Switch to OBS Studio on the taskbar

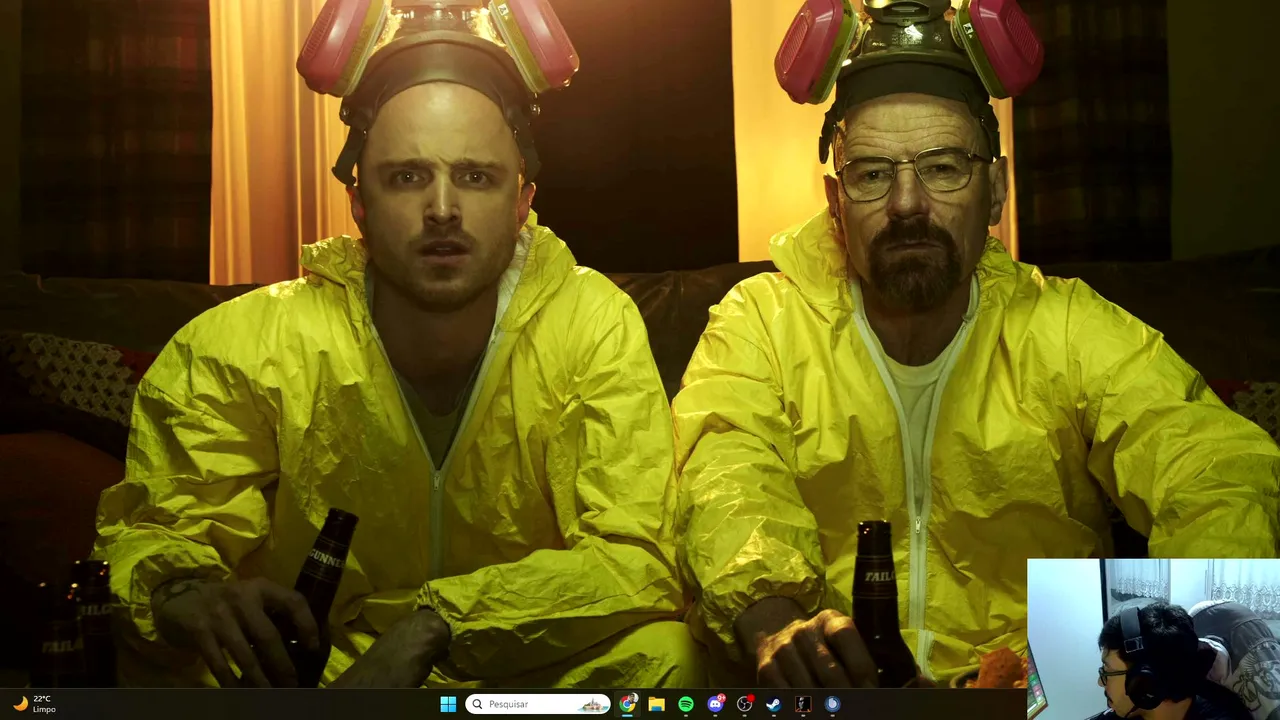tap(744, 704)
